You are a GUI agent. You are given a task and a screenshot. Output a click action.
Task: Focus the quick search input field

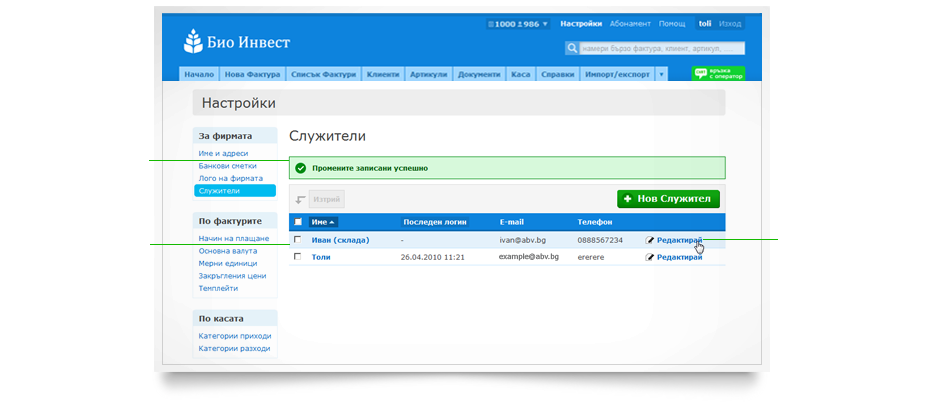(x=662, y=48)
